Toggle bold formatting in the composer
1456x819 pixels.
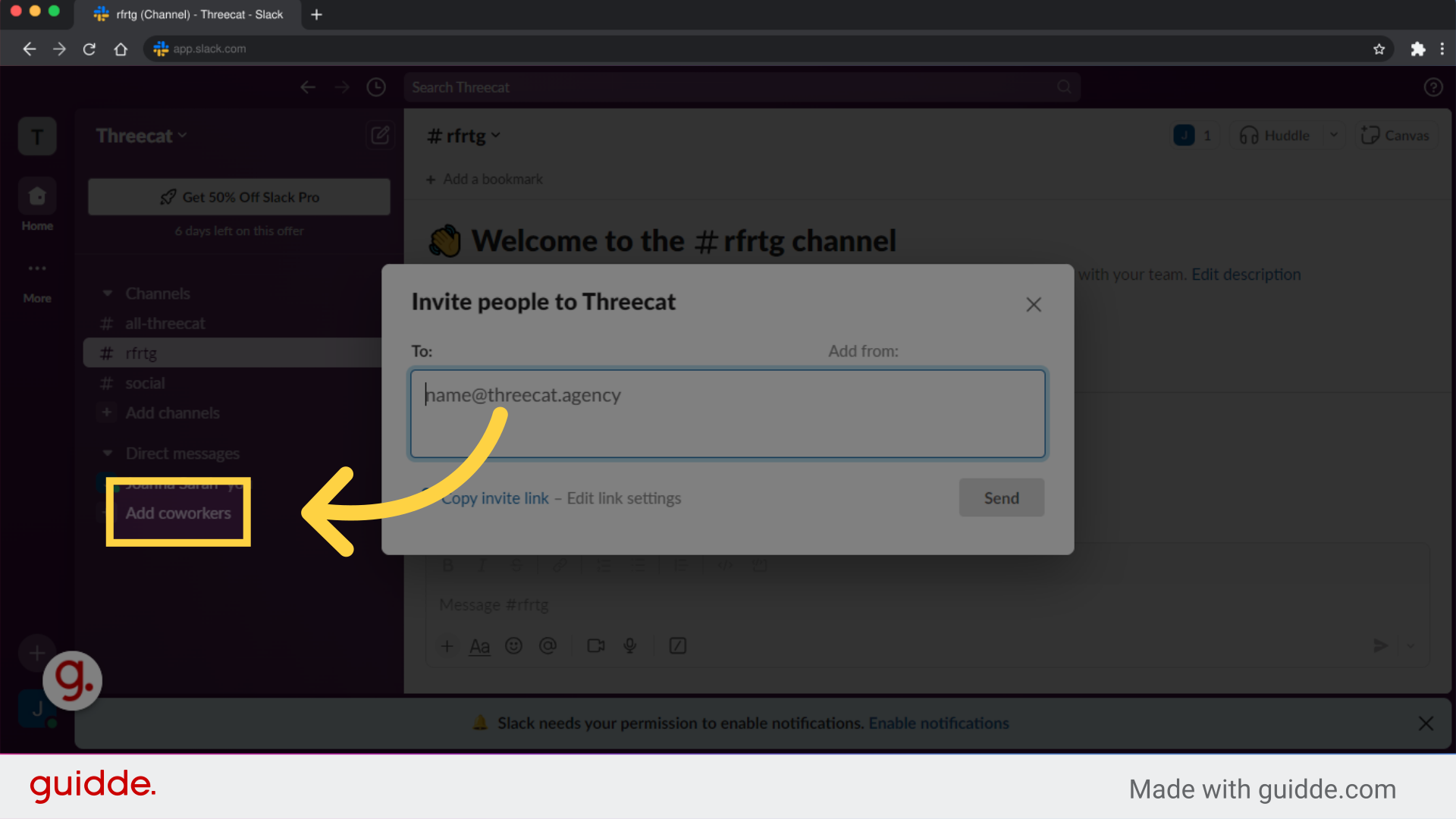pos(448,565)
